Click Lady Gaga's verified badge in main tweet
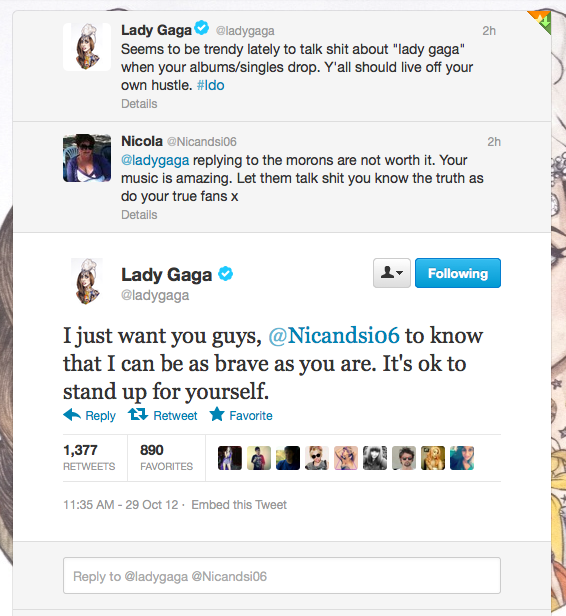566x616 pixels. click(x=225, y=274)
